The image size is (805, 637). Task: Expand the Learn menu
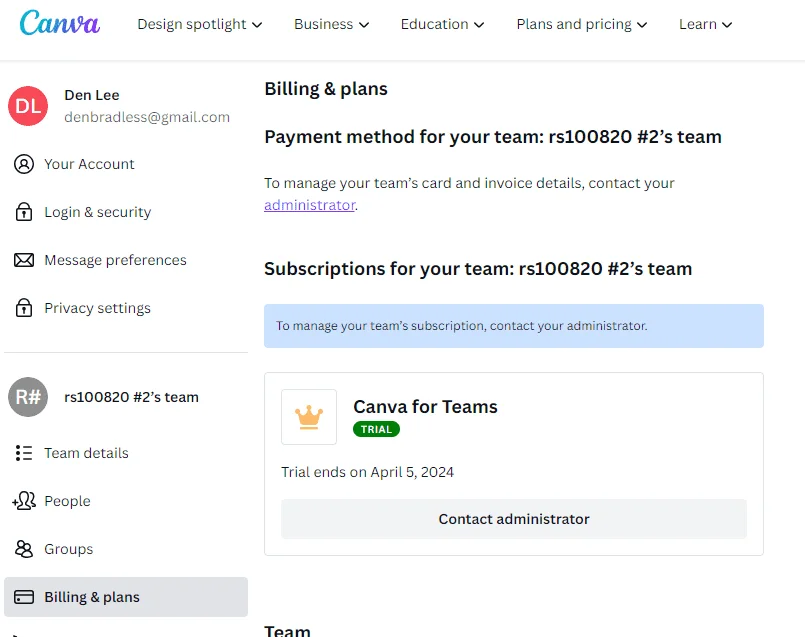point(705,24)
